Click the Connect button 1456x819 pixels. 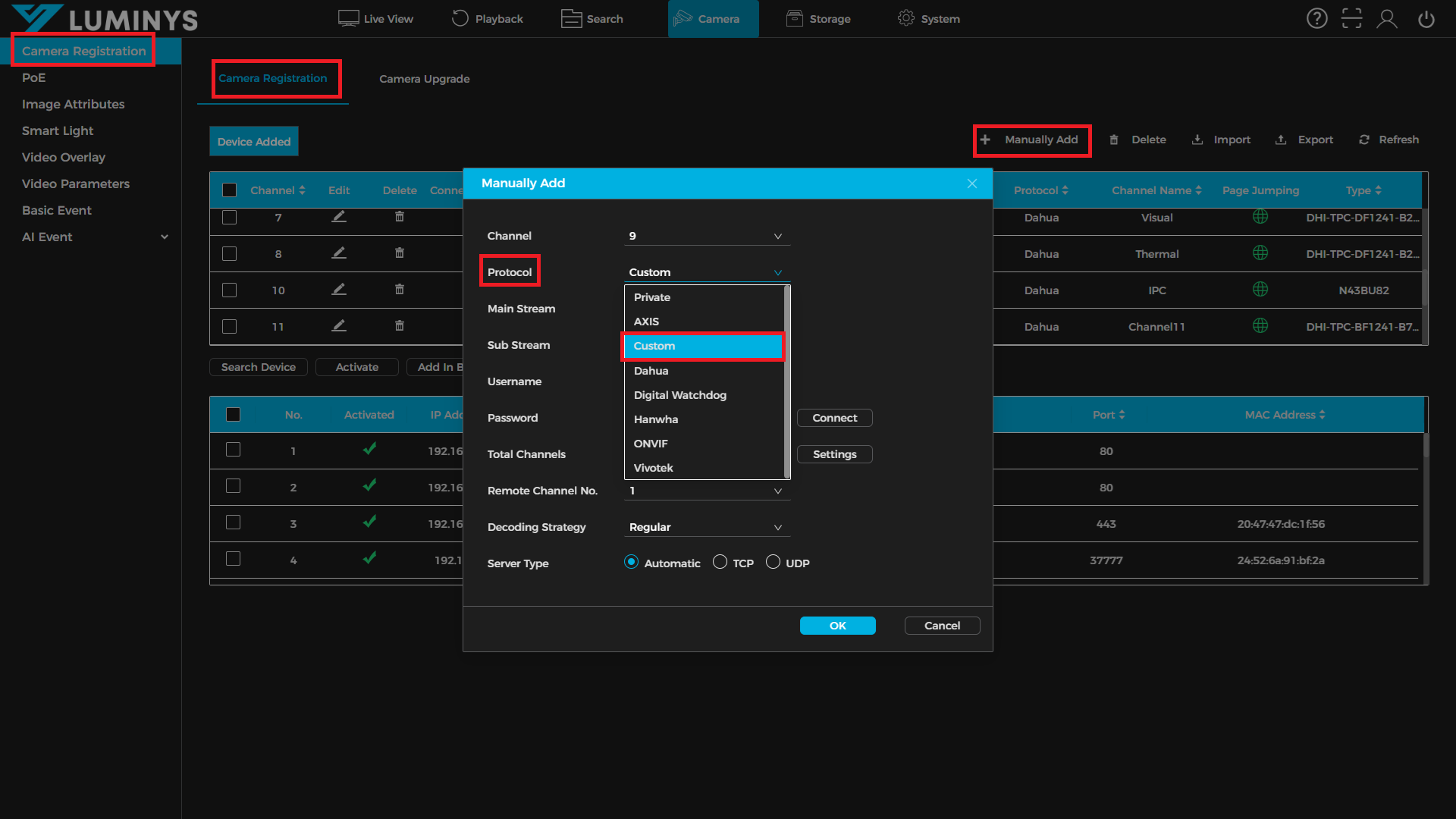click(x=834, y=418)
